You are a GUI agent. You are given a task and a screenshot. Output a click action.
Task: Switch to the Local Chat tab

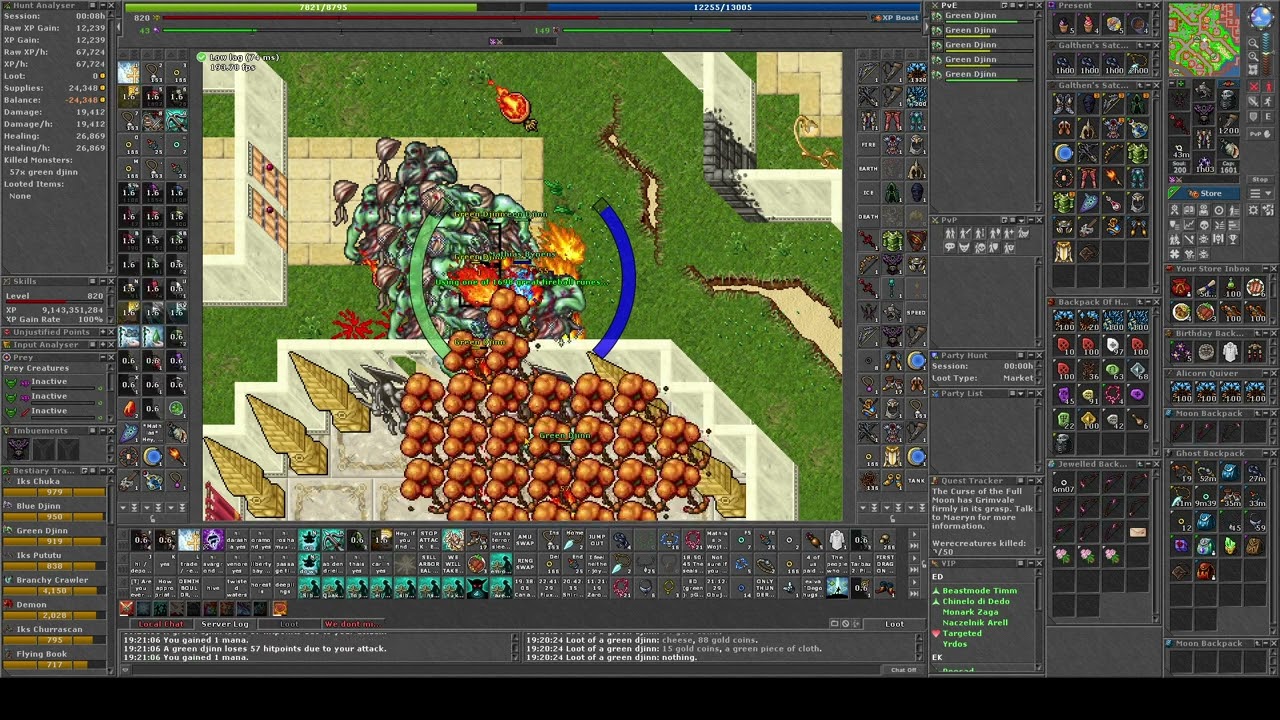tap(161, 624)
